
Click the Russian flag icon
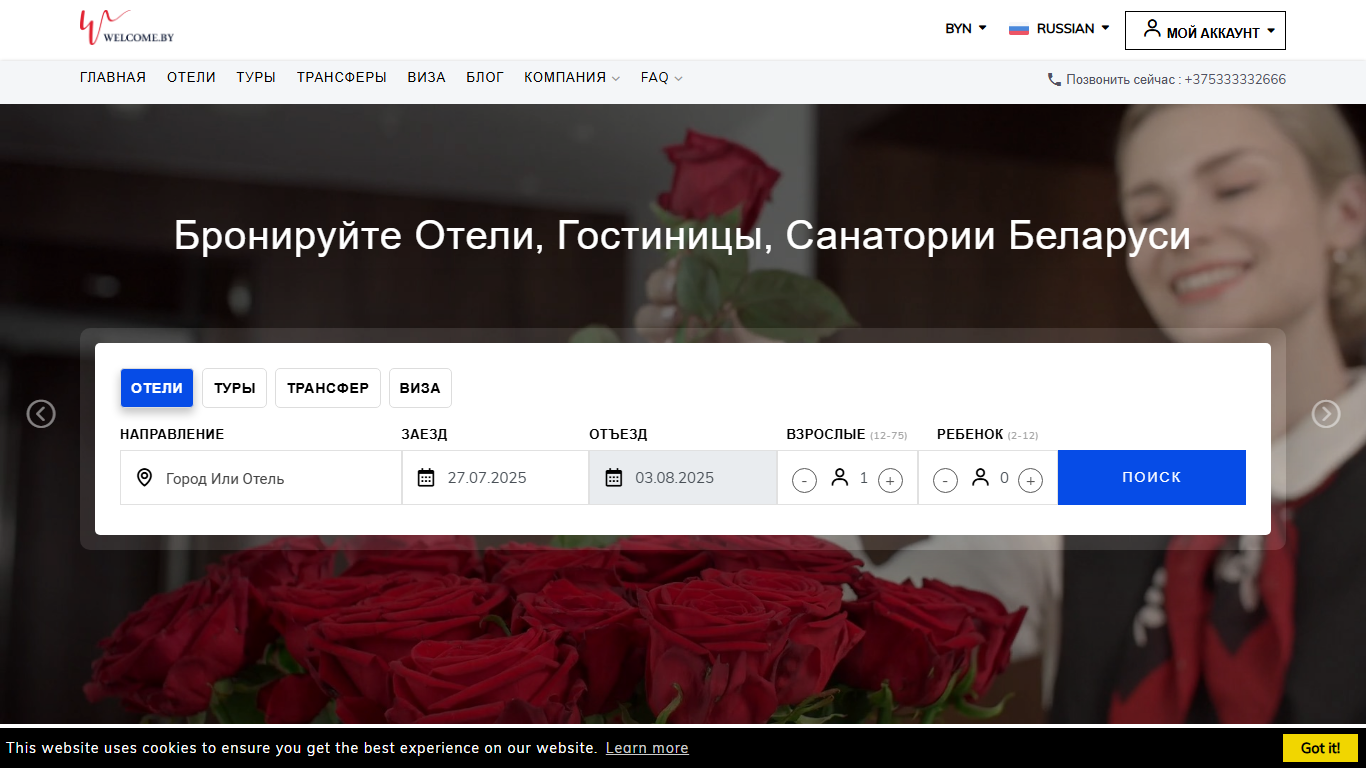click(x=1019, y=29)
